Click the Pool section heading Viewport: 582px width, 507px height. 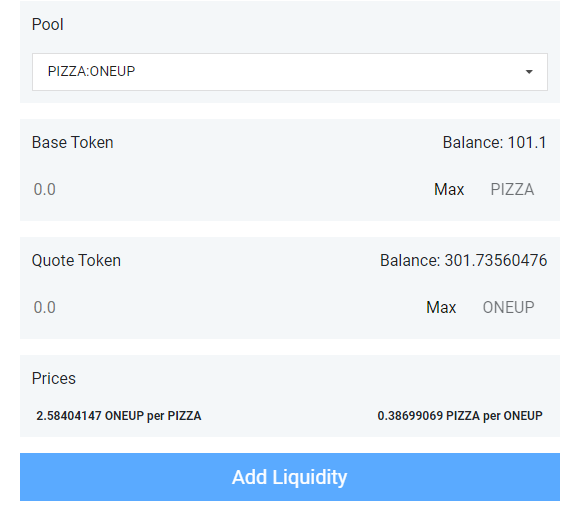tap(48, 24)
